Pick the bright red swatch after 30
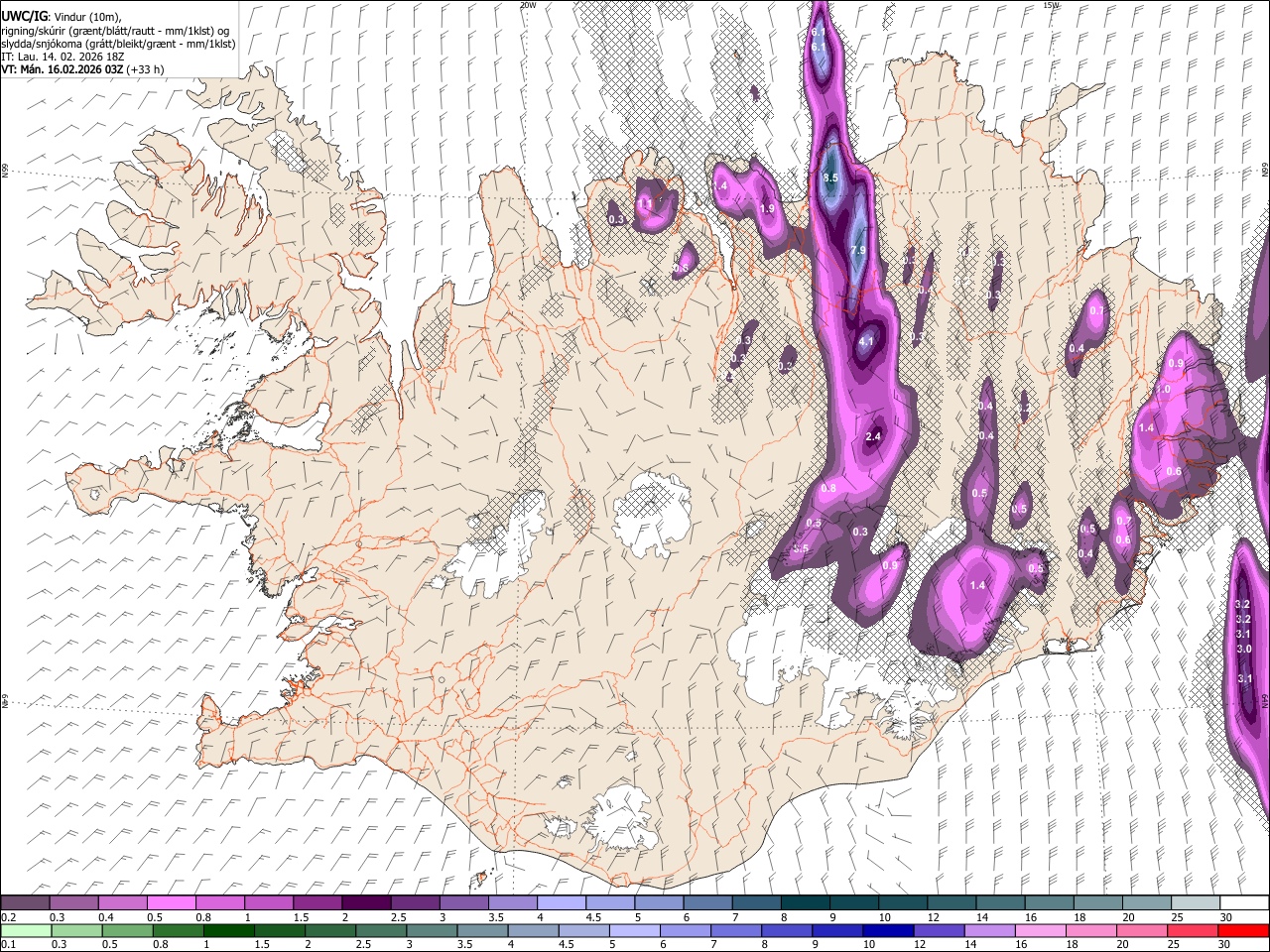The image size is (1270, 952). click(x=1243, y=930)
